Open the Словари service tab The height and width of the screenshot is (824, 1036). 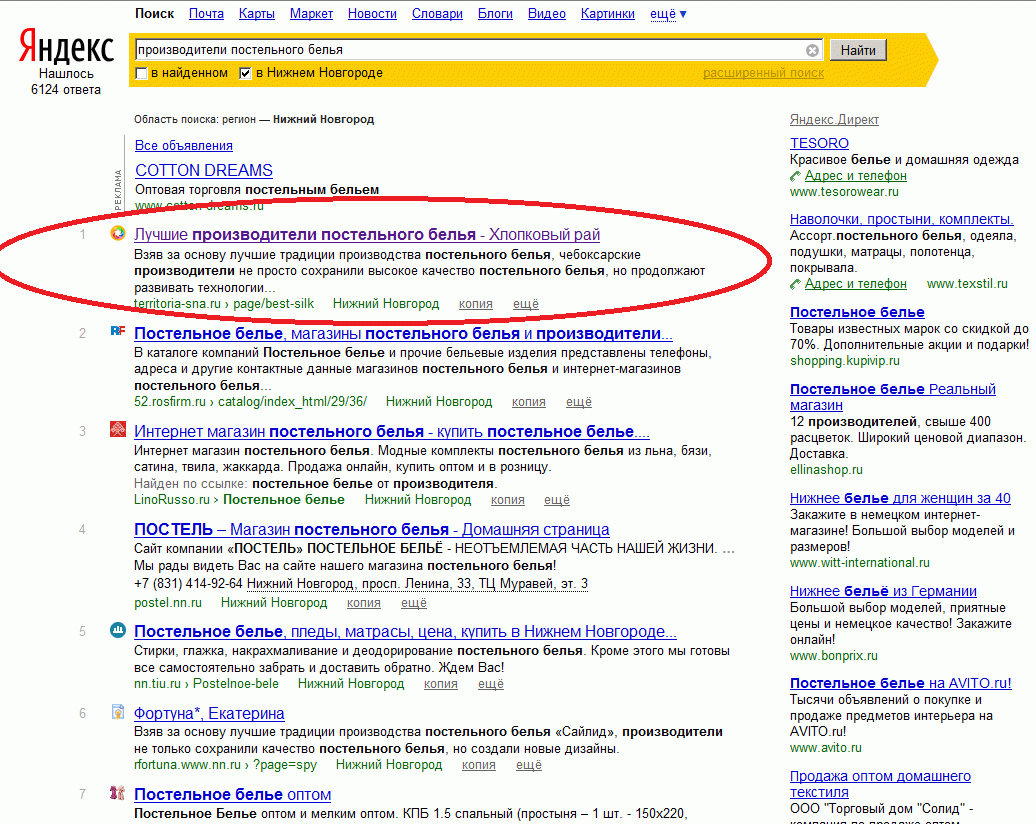point(437,14)
